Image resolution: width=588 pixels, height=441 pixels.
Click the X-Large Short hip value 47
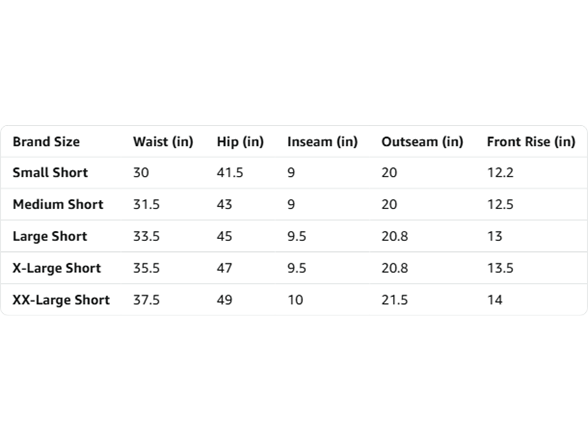pyautogui.click(x=224, y=268)
